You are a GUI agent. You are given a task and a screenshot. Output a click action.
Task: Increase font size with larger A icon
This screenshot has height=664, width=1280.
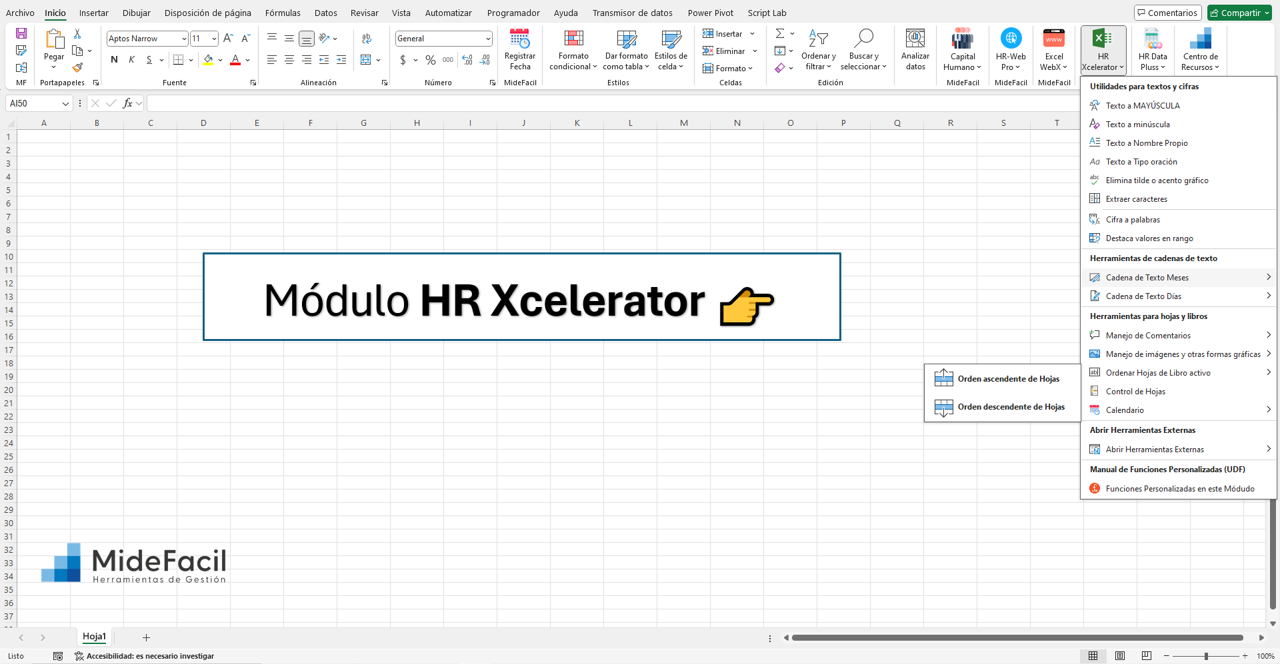[228, 38]
